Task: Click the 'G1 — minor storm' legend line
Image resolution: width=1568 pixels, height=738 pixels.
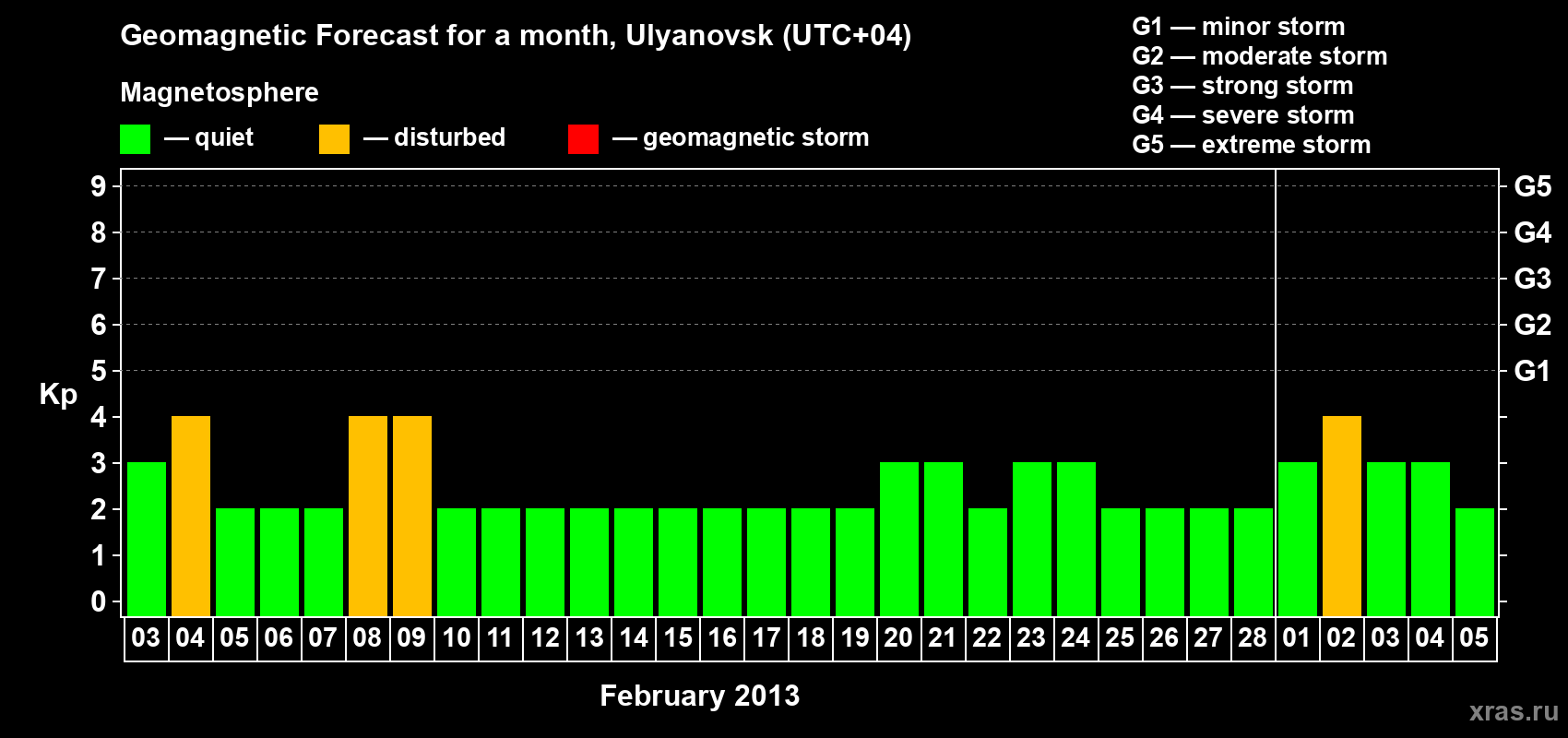Action: pos(1239,27)
